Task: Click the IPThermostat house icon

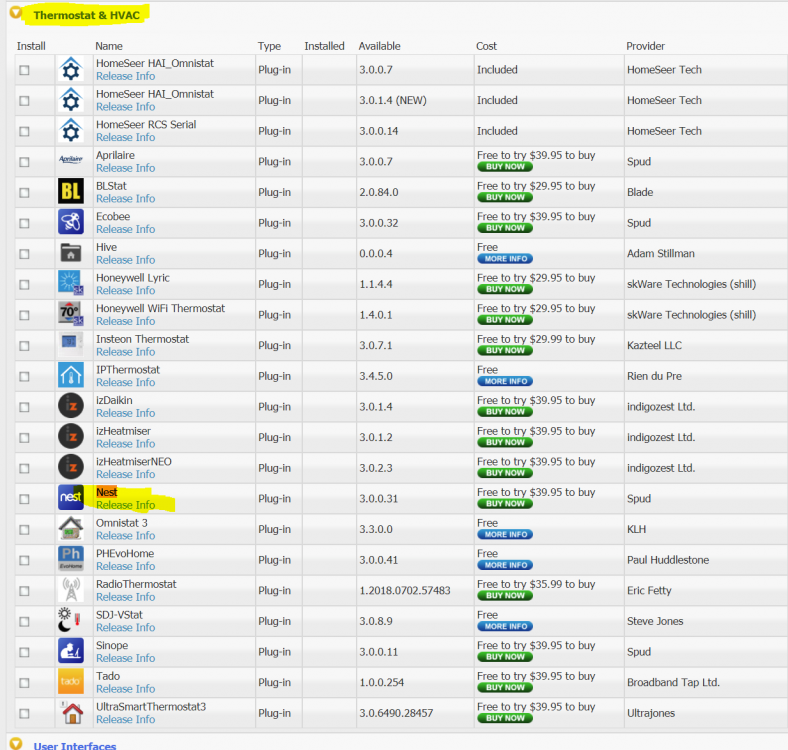Action: (70, 375)
